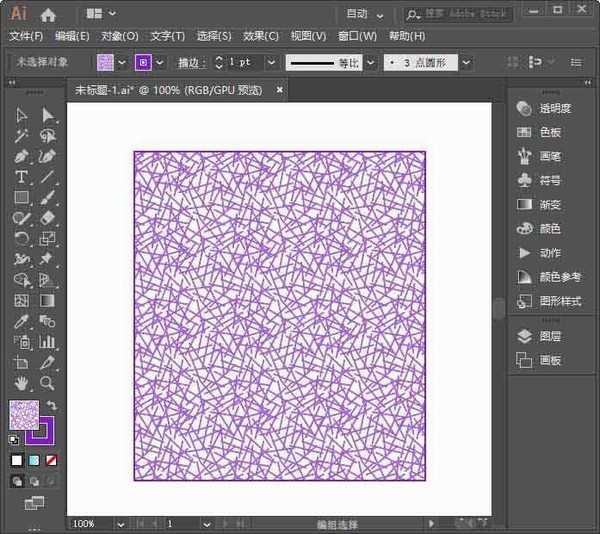
Task: Reset to default fill and stroke
Action: (14, 439)
